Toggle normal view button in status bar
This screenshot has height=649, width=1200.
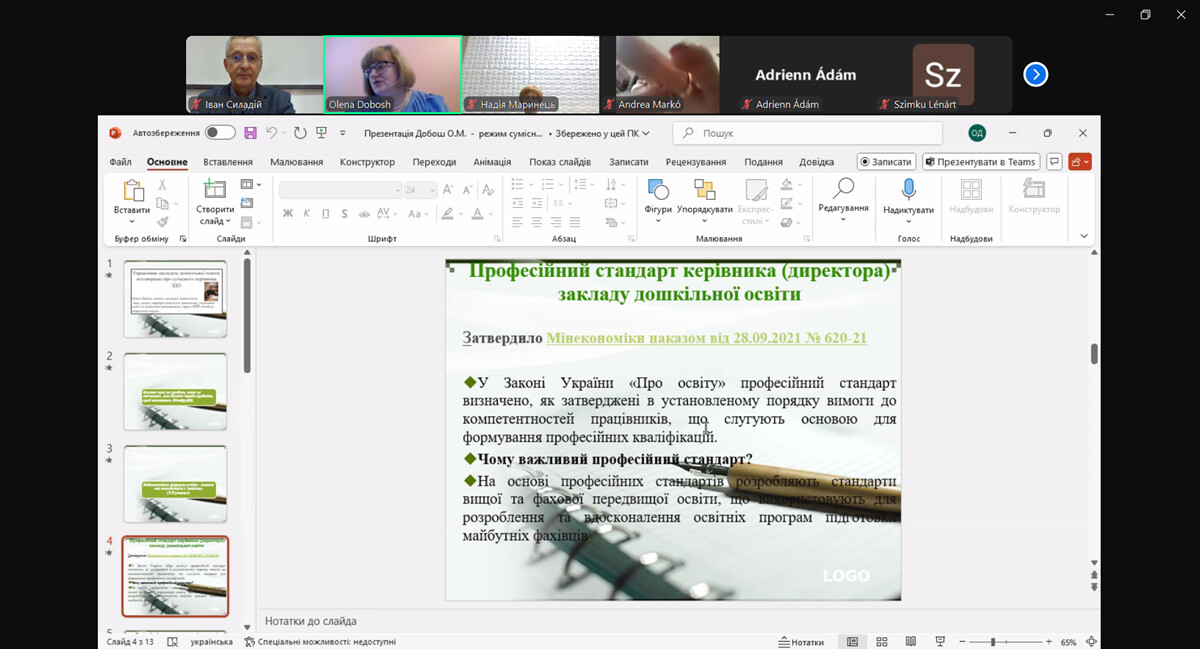pos(853,642)
